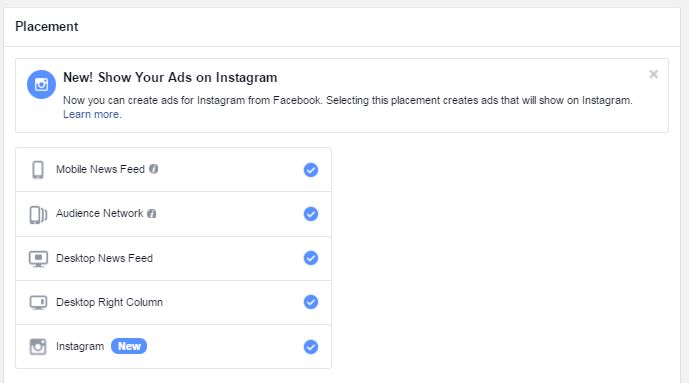Viewport: 689px width, 383px height.
Task: Click the 'New! Show Your Ads on Instagram' heading
Action: point(170,78)
